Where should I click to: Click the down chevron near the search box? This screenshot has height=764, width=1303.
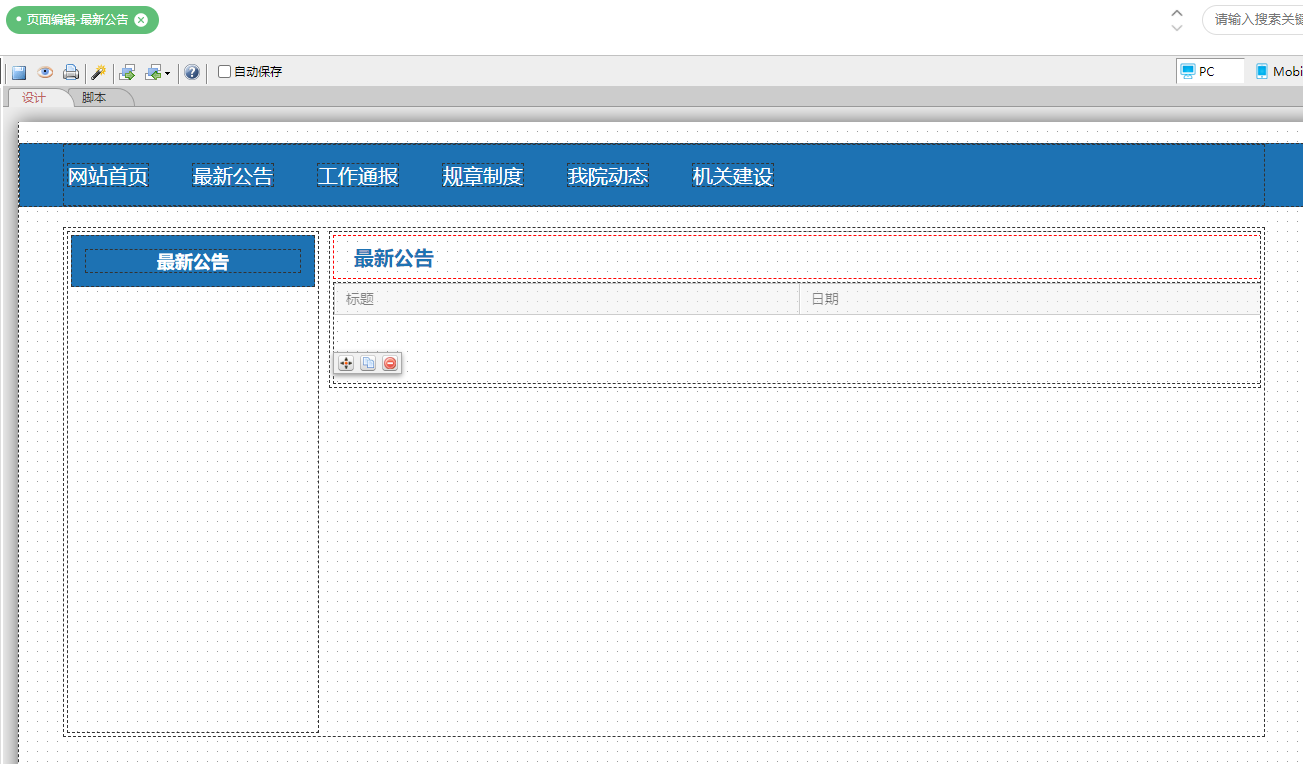pyautogui.click(x=1177, y=28)
